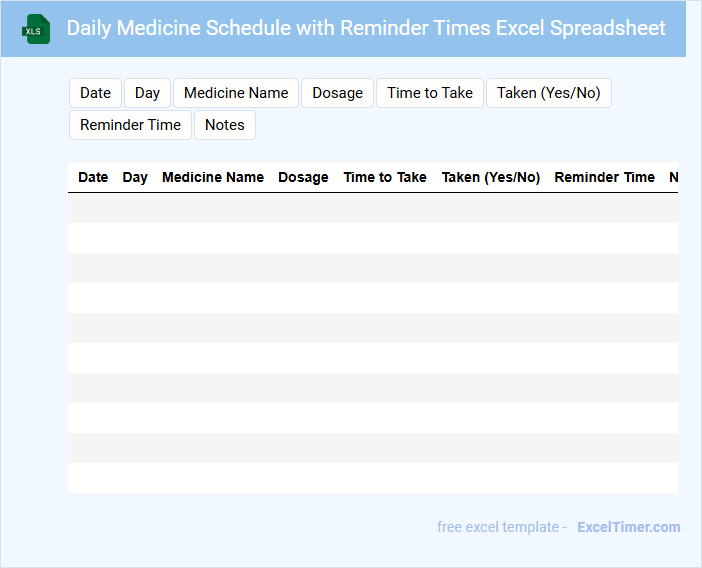702x568 pixels.
Task: Select the Date tag button
Action: tap(96, 93)
